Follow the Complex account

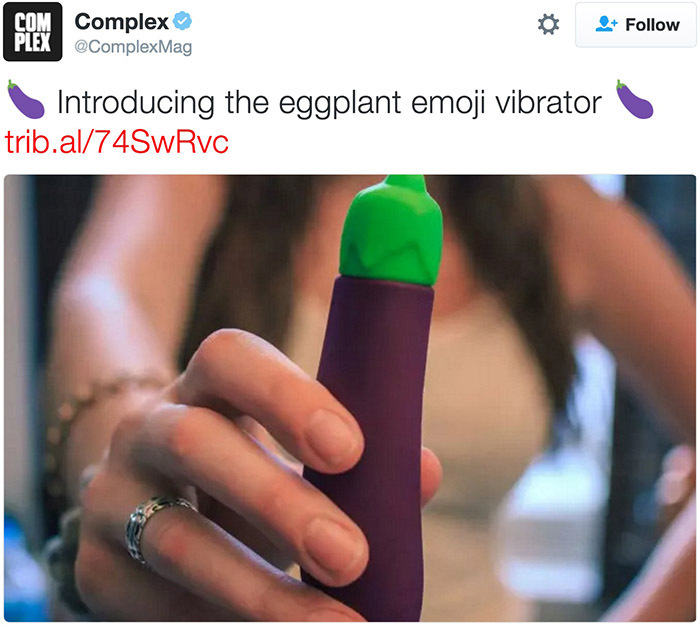click(636, 25)
